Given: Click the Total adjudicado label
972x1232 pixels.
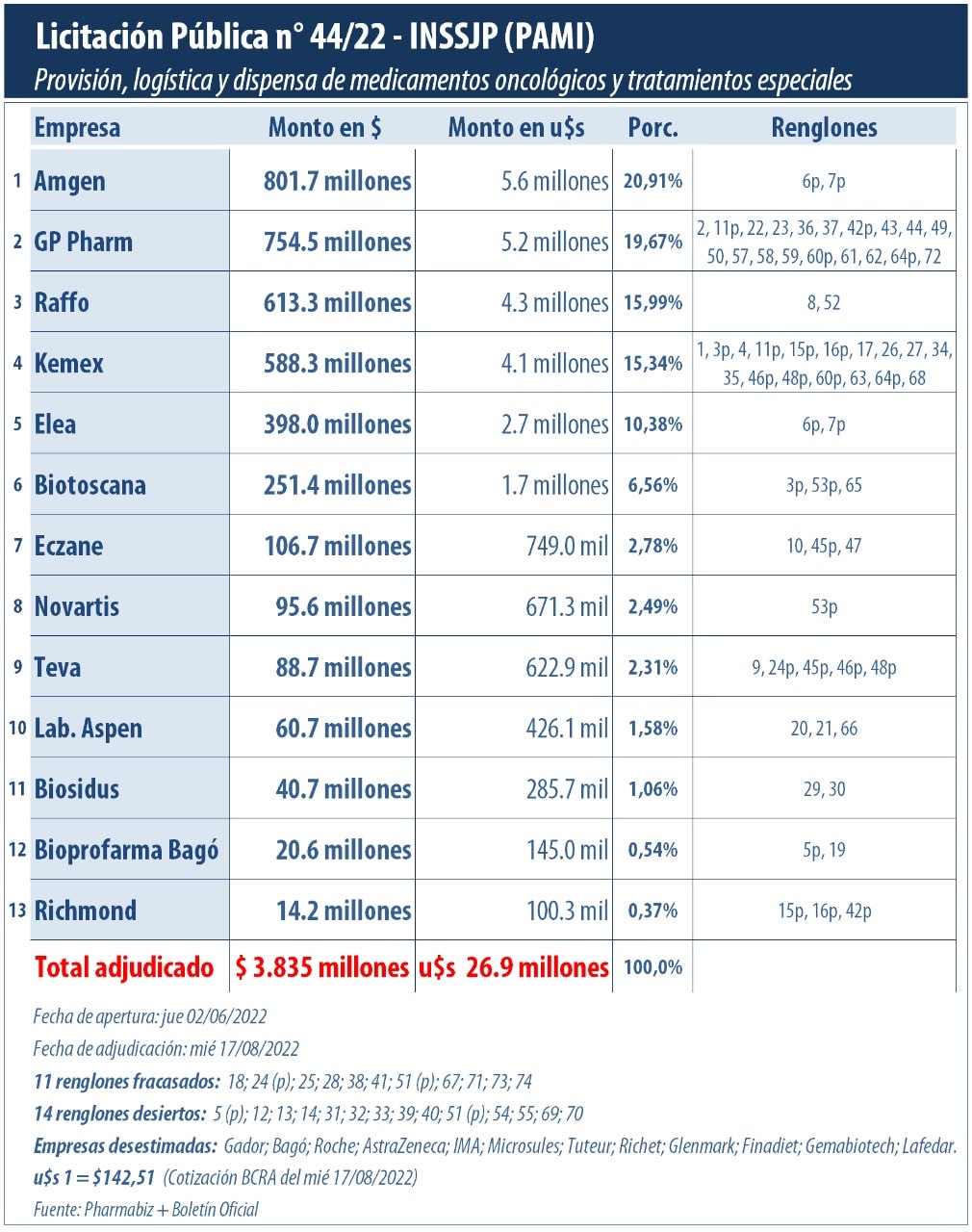Looking at the screenshot, I should [124, 967].
